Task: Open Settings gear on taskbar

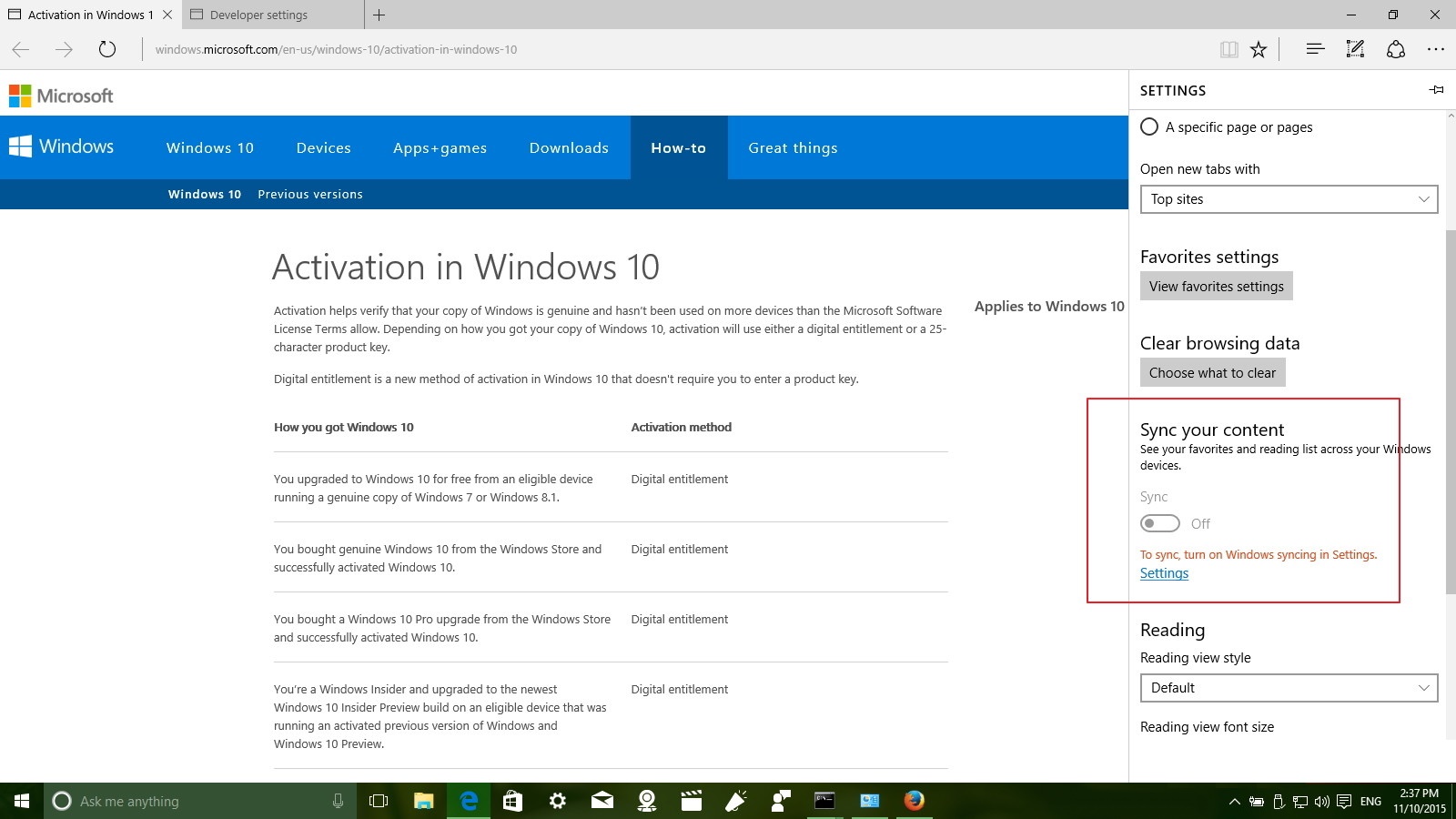Action: point(558,801)
